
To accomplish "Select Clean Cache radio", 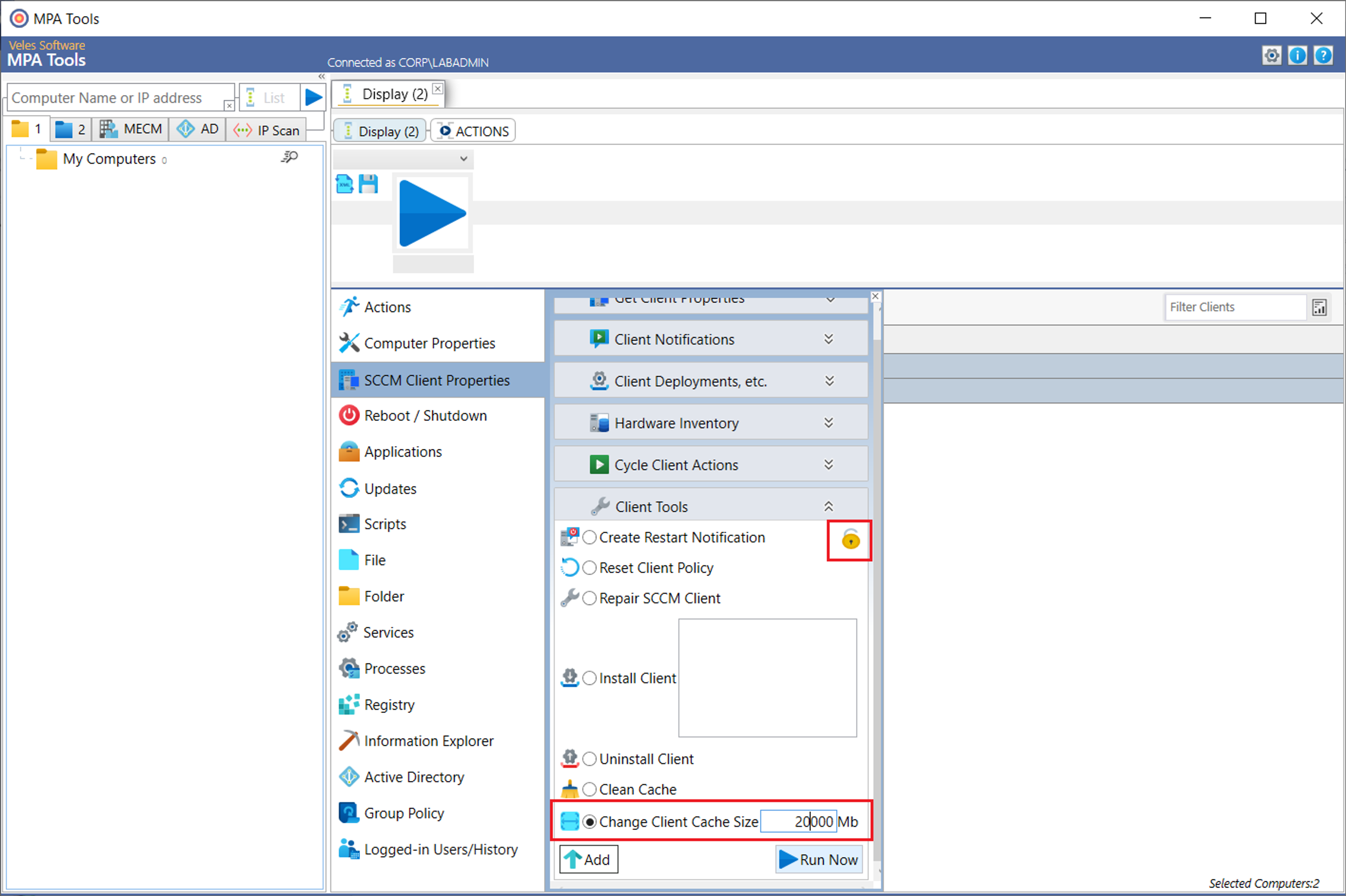I will coord(589,790).
